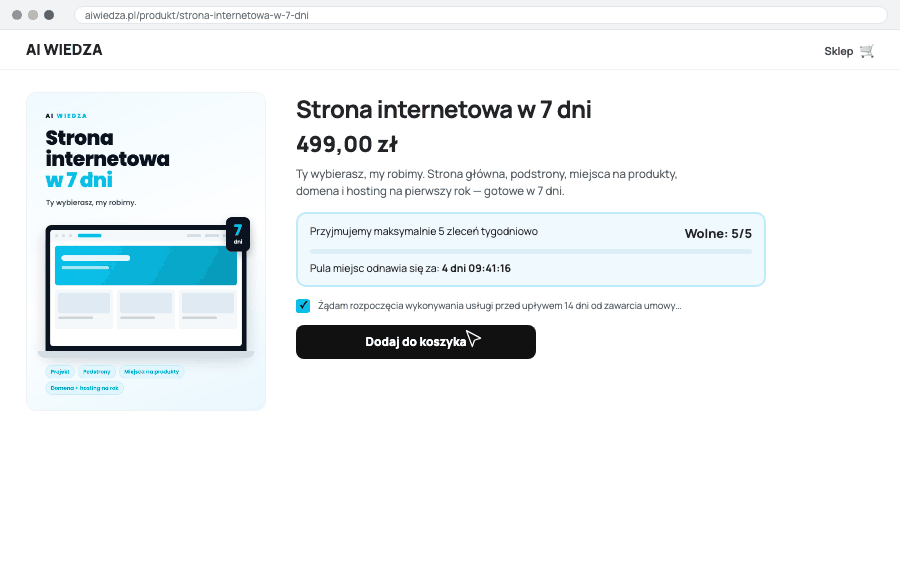Screen dimensions: 900x562
Task: Click the Dodaj do koszyka button
Action: point(416,342)
